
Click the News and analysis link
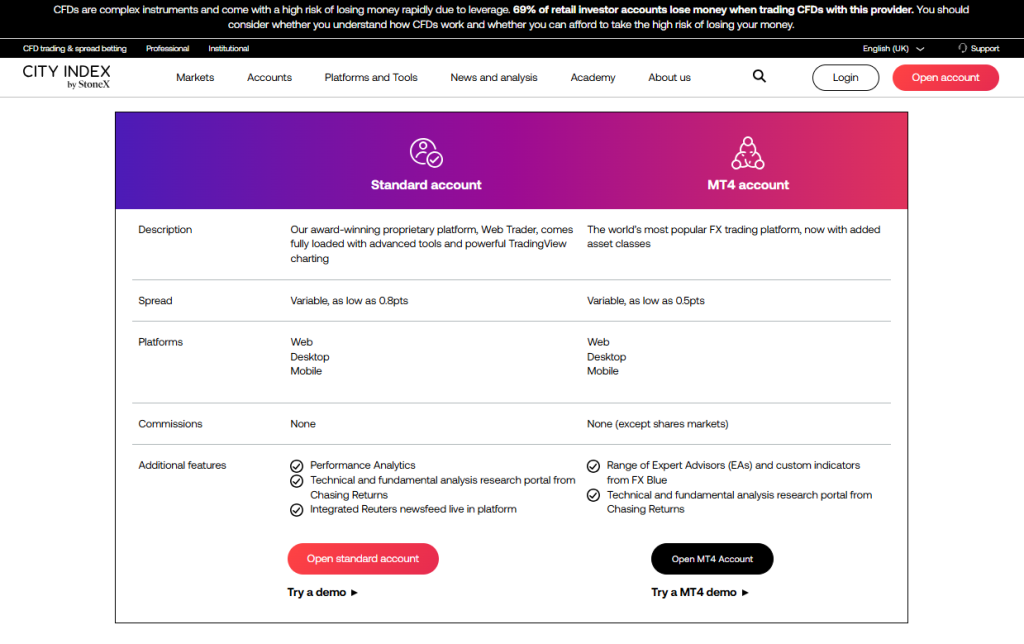pos(493,77)
